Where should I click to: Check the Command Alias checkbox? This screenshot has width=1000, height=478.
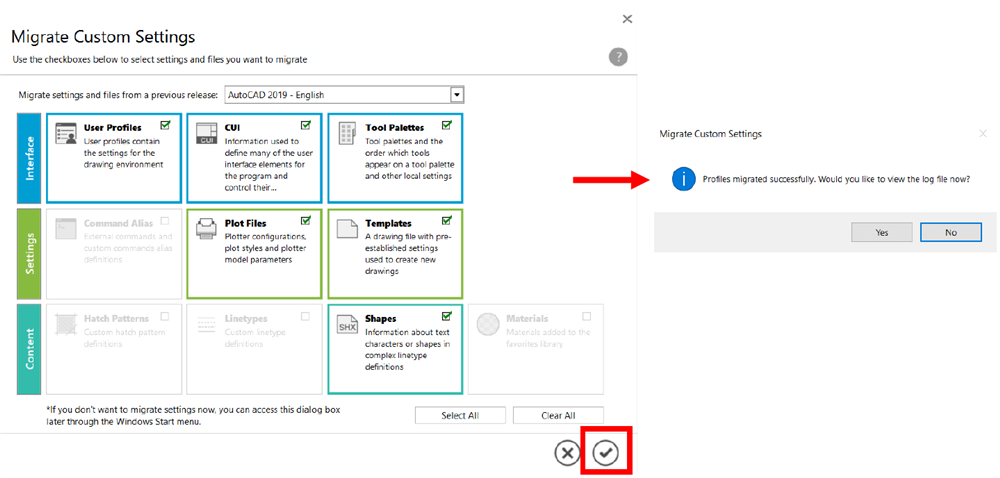point(165,221)
